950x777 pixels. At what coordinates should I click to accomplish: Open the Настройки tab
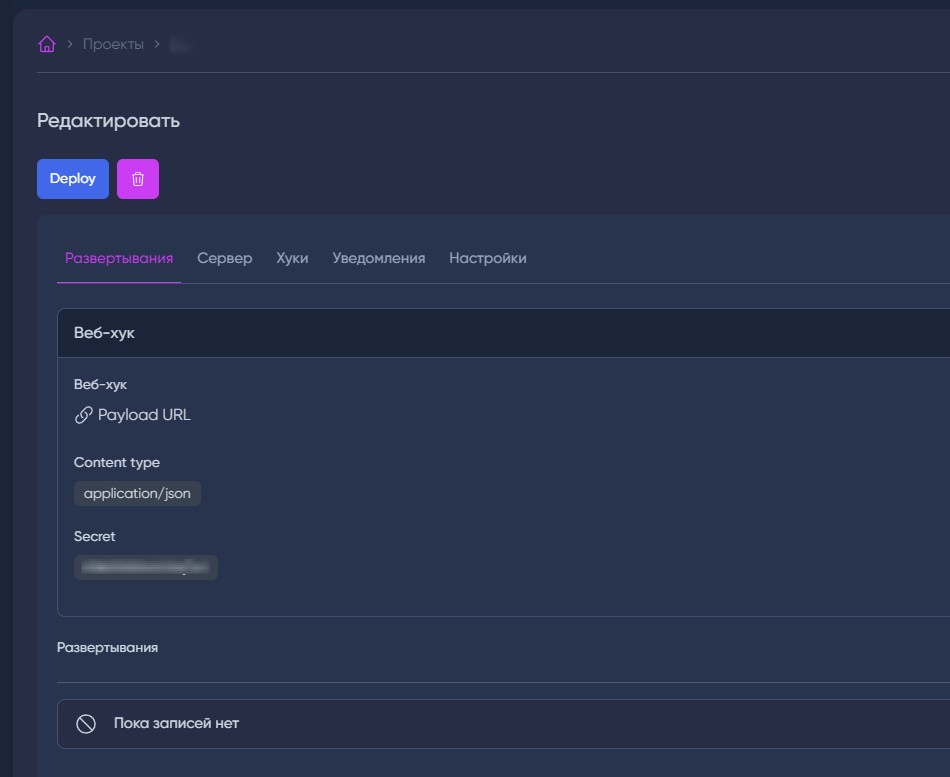point(488,258)
